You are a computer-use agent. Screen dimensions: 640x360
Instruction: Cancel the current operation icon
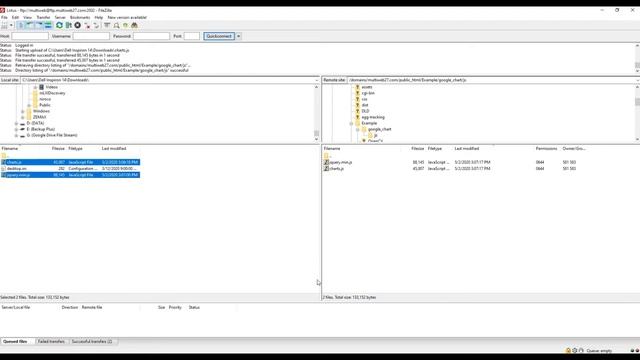[78, 25]
